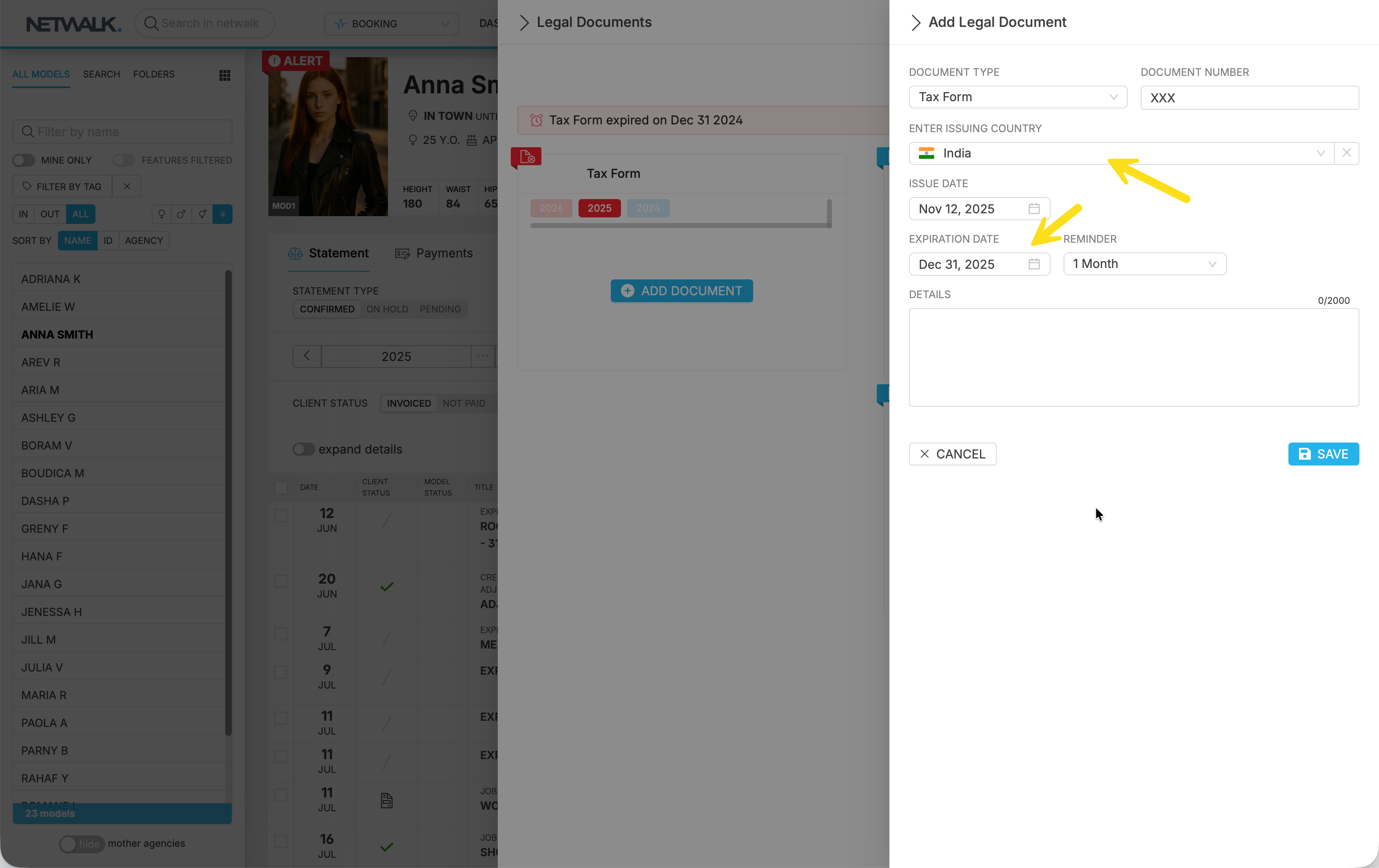Expand the issuing country India dropdown
The height and width of the screenshot is (868, 1379).
tap(1320, 153)
